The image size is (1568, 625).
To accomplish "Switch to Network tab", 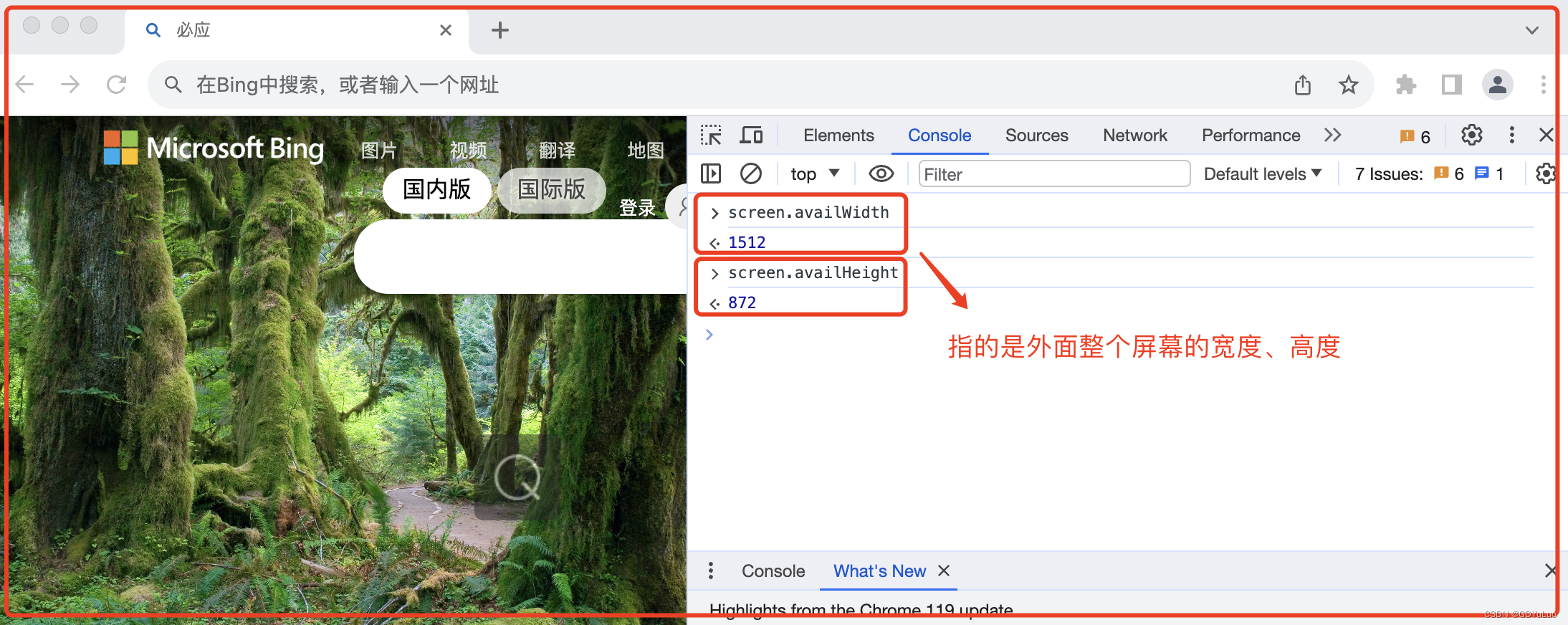I will pyautogui.click(x=1135, y=135).
